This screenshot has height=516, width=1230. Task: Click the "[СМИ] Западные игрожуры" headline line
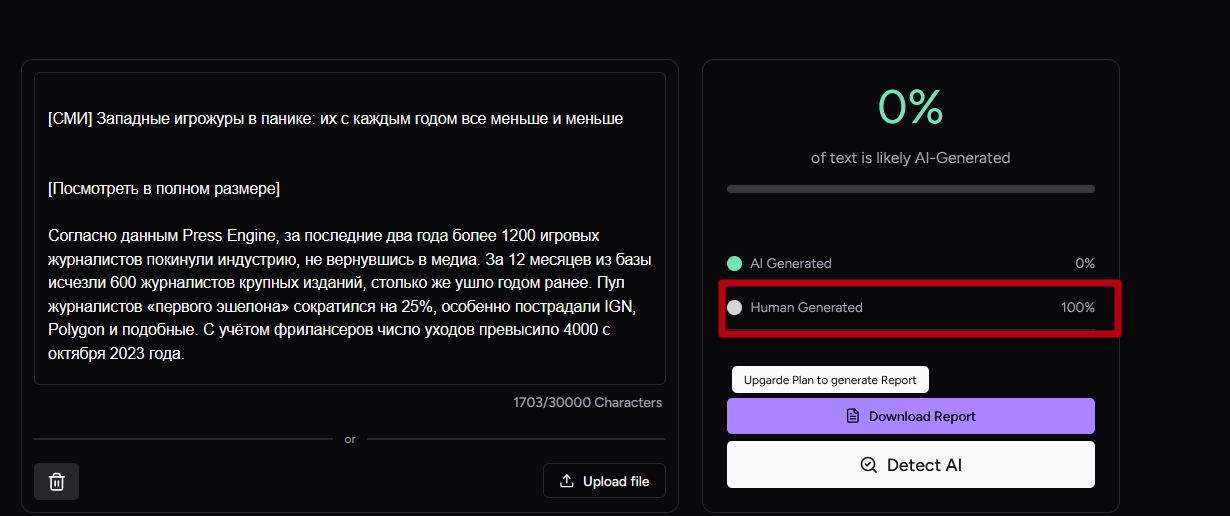335,119
